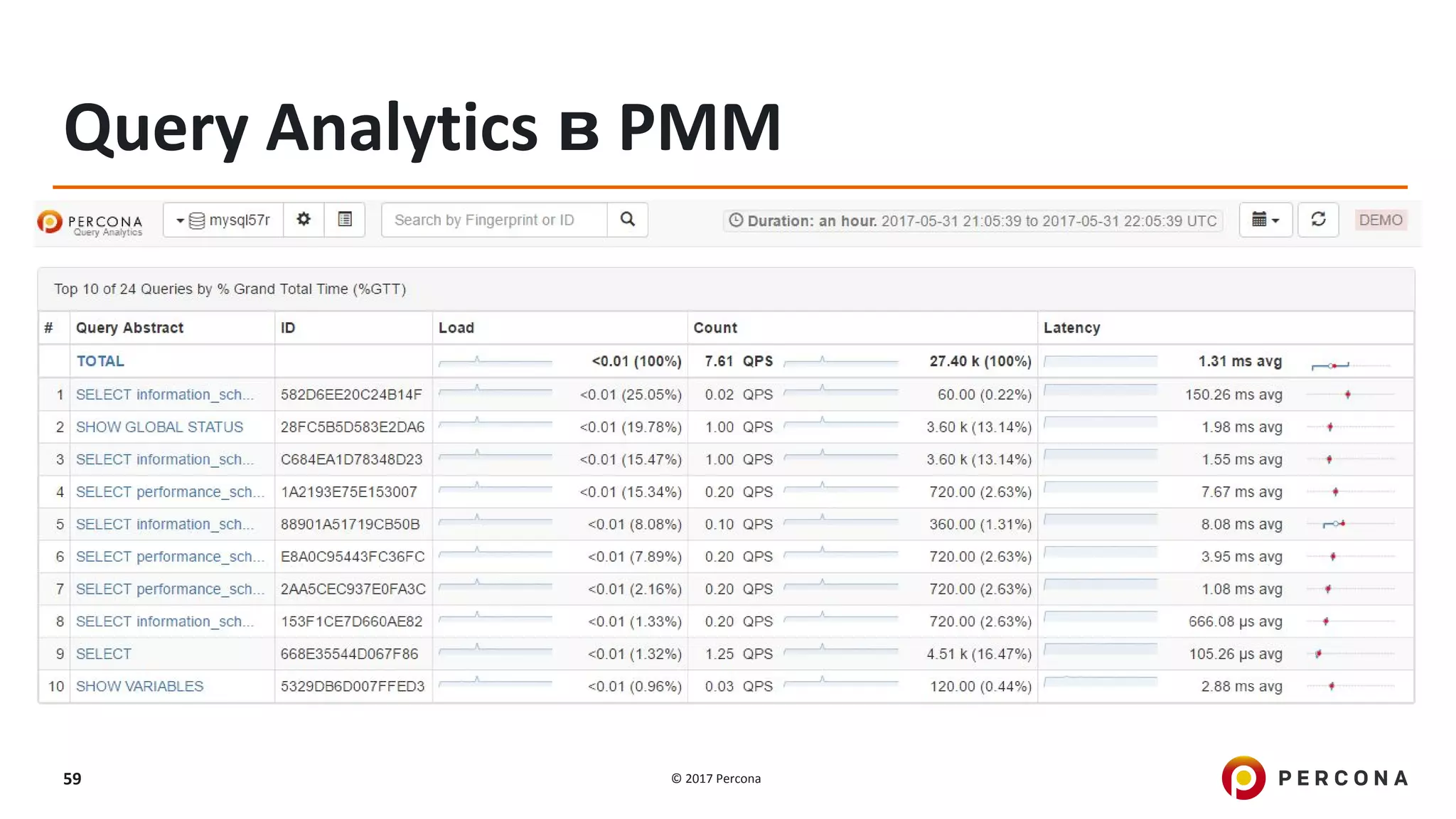This screenshot has width=1456, height=819.
Task: Click the ID column header
Action: [x=288, y=328]
